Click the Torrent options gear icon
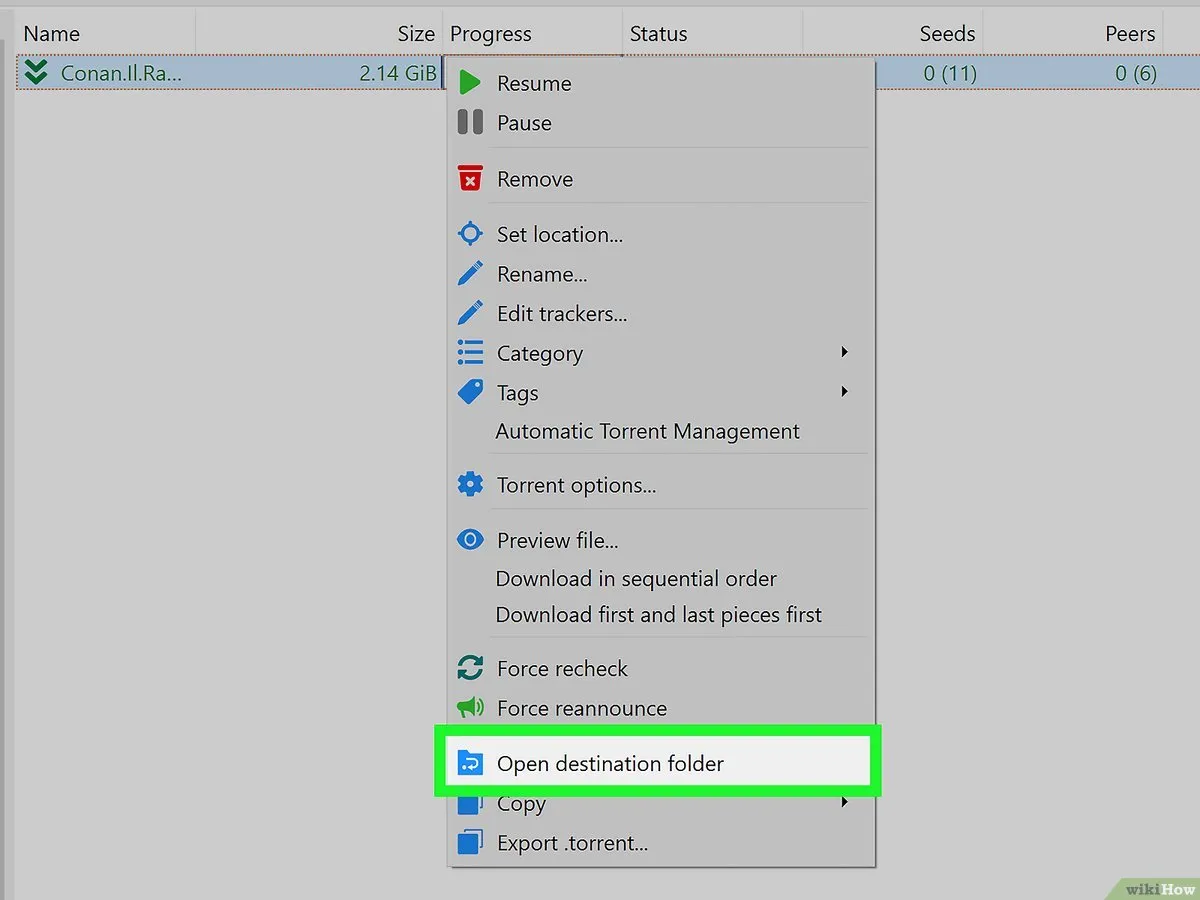This screenshot has height=900, width=1200. (x=470, y=485)
